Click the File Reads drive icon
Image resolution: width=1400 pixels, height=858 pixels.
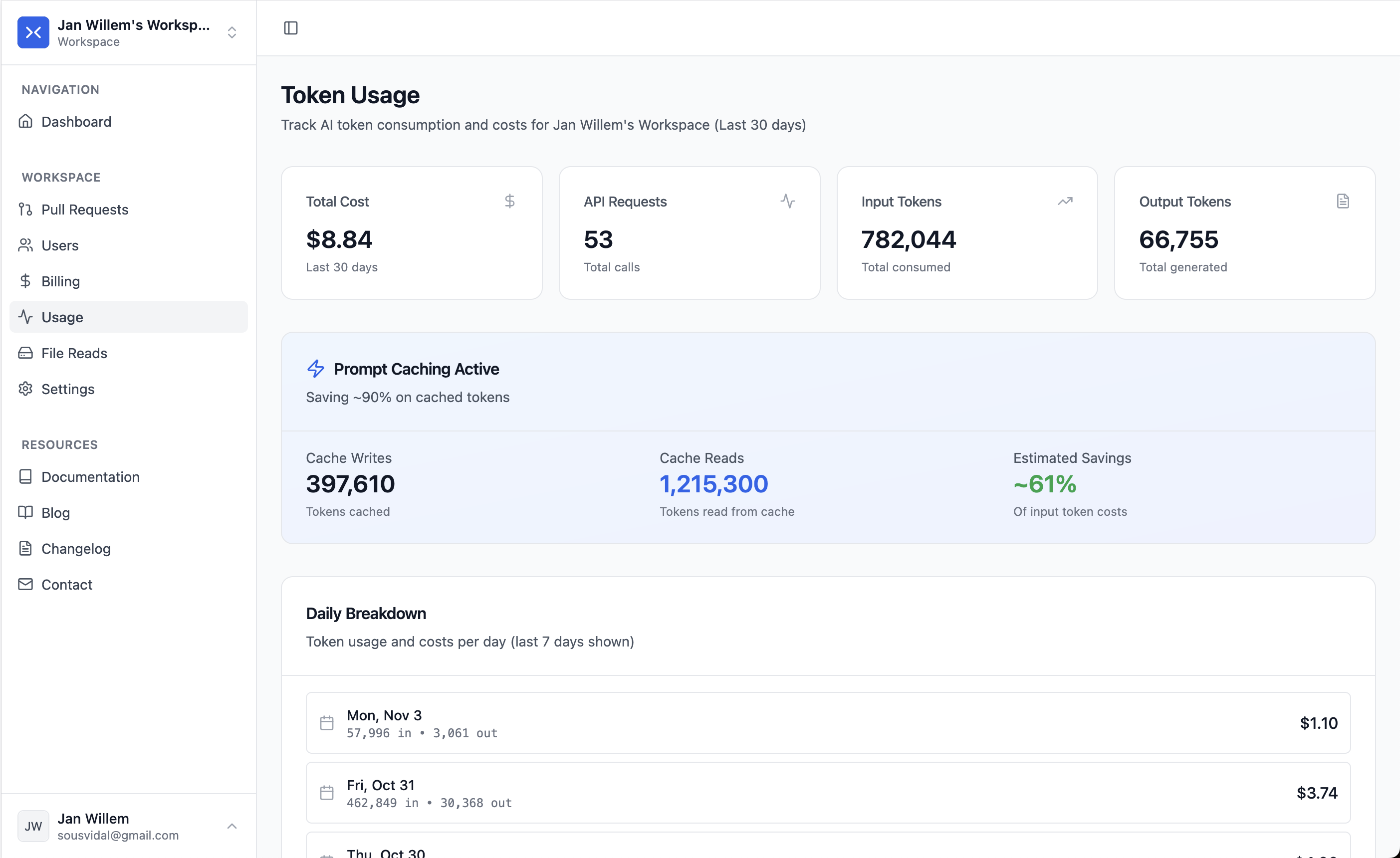25,353
